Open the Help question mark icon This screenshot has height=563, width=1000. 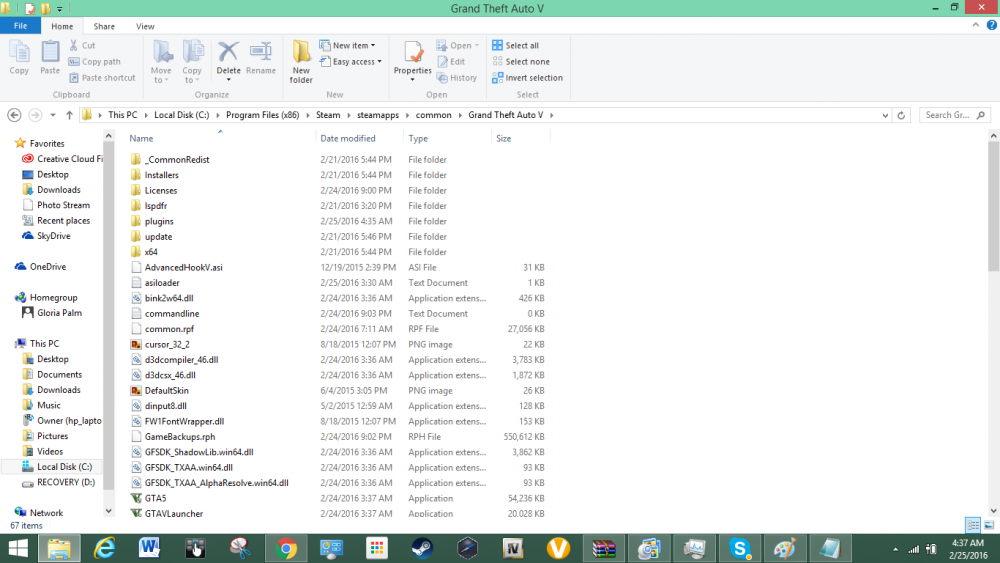pyautogui.click(x=991, y=26)
